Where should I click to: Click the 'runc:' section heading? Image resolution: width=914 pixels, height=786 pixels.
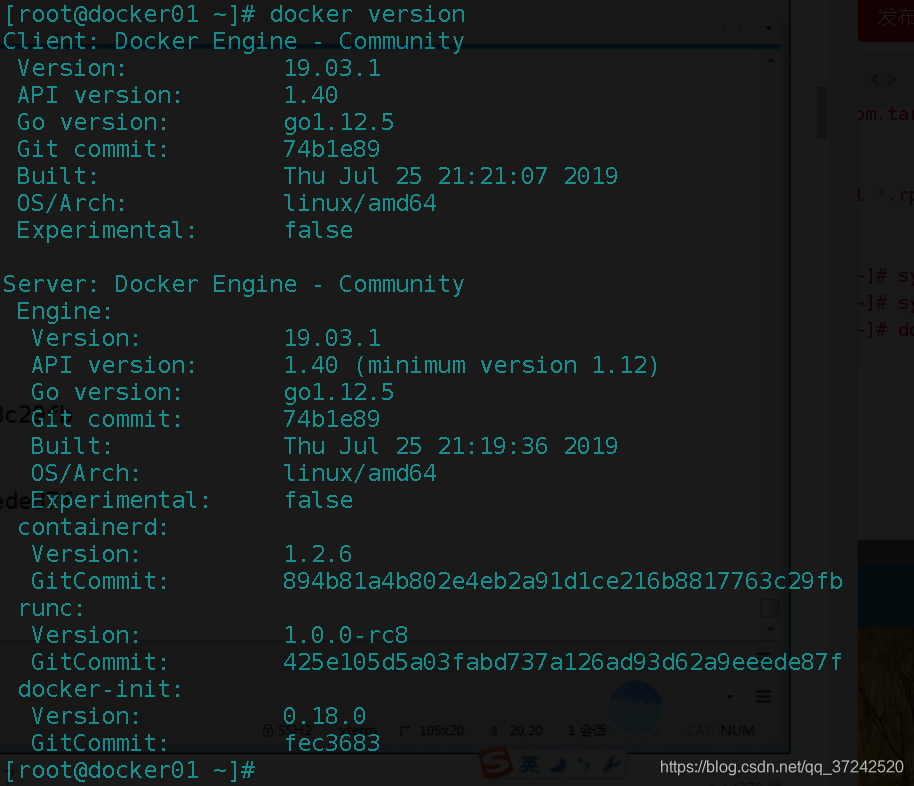click(x=51, y=608)
